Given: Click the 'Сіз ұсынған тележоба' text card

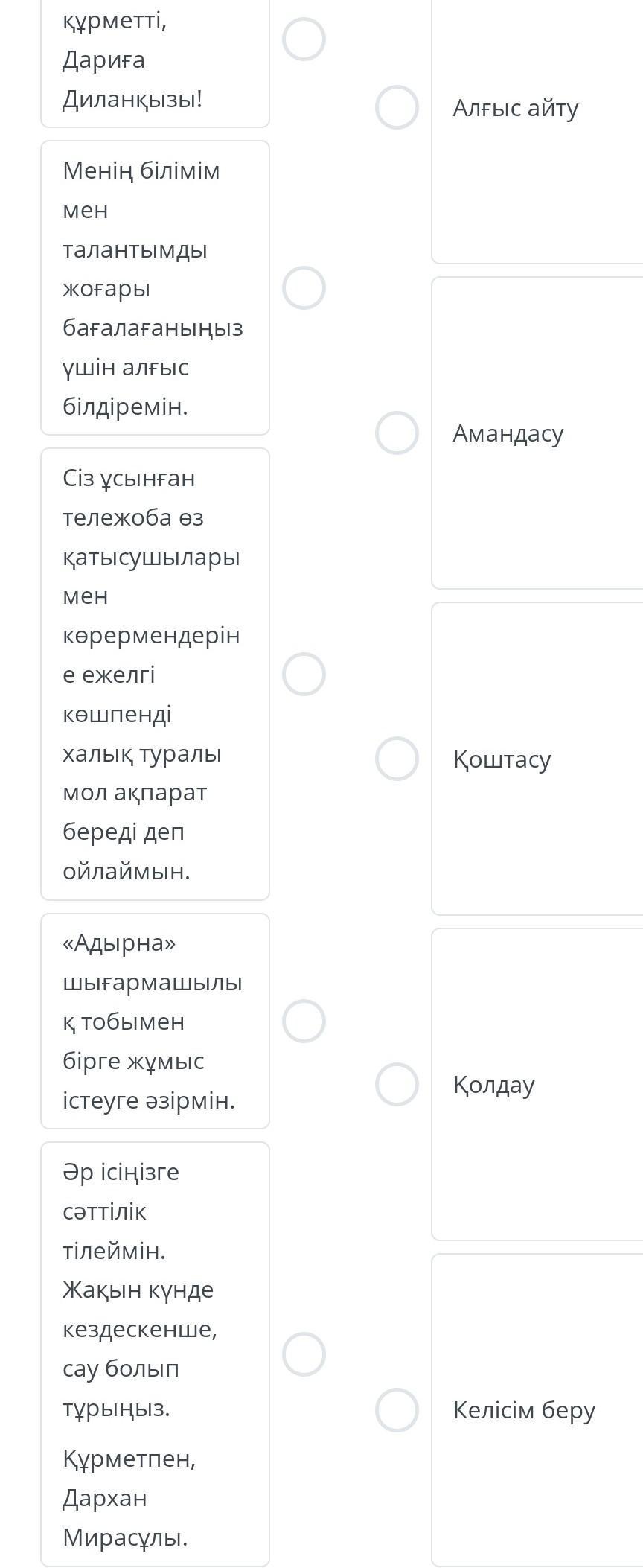Looking at the screenshot, I should (155, 675).
